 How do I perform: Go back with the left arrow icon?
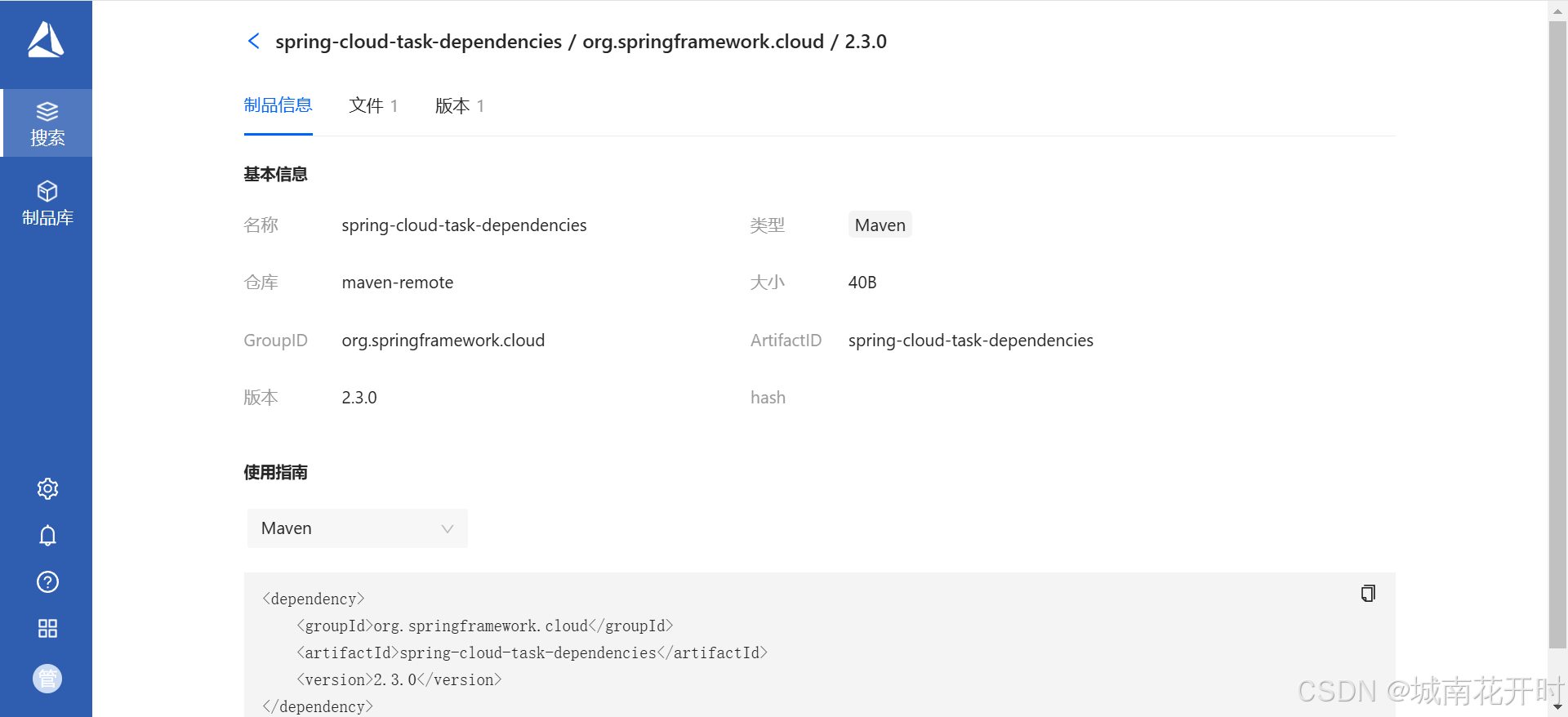[254, 41]
